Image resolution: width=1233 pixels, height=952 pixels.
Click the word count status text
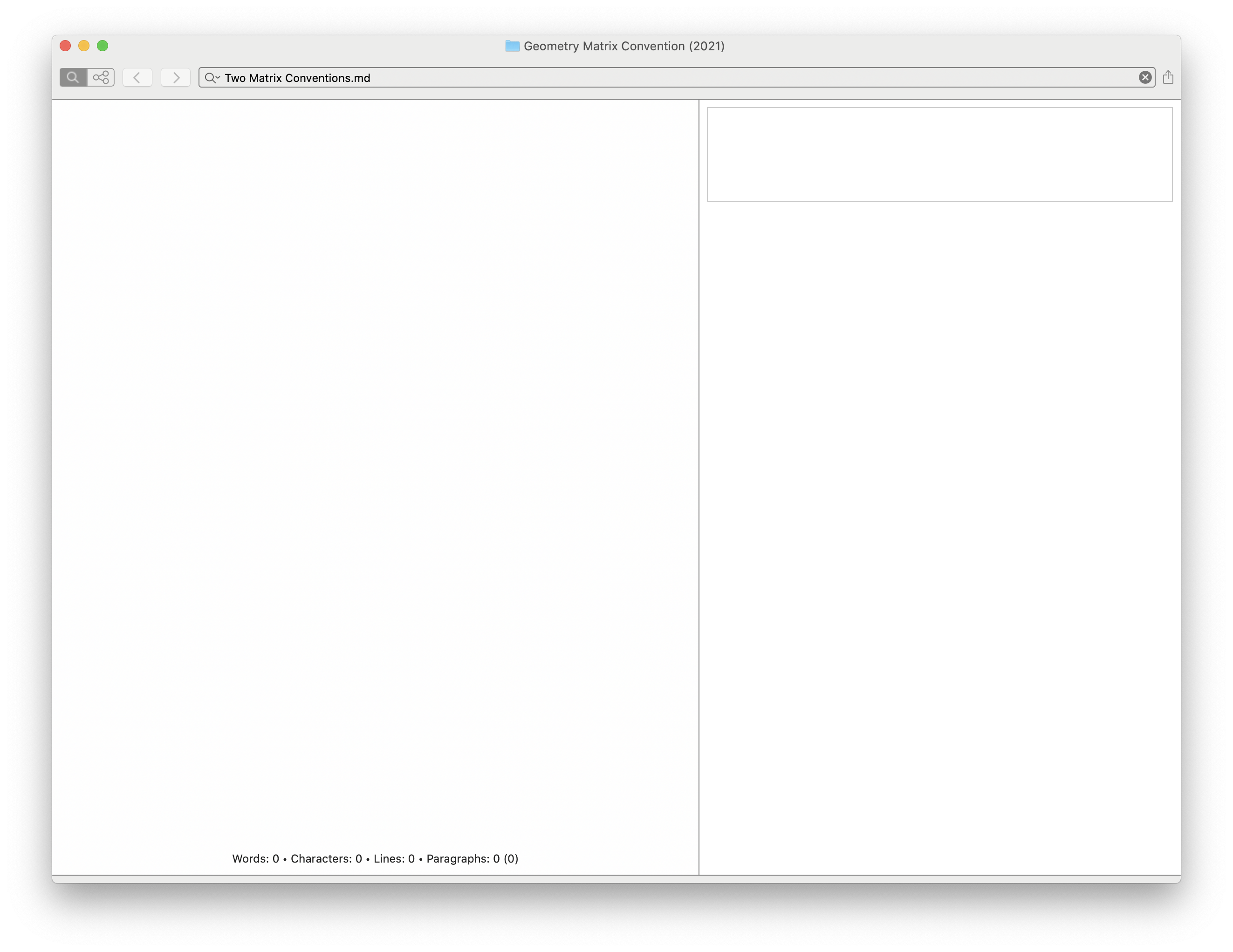pos(375,858)
